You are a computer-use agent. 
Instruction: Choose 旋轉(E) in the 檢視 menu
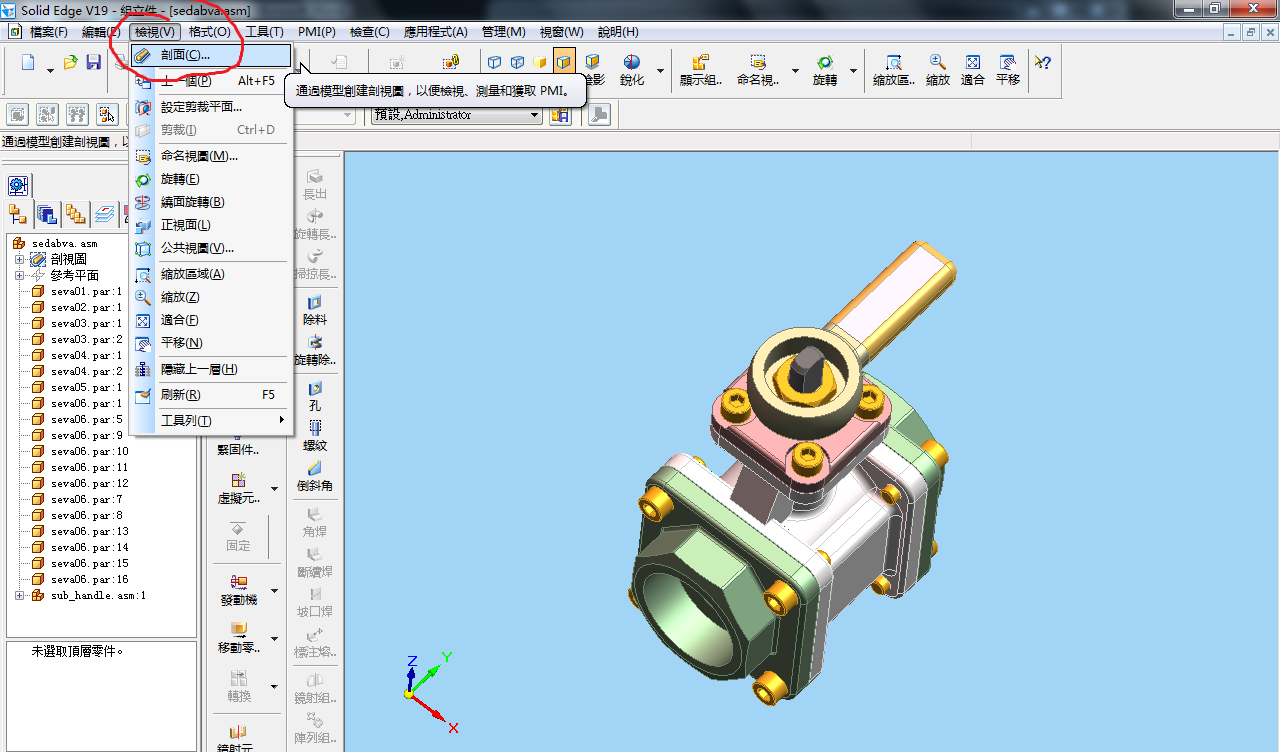(211, 179)
